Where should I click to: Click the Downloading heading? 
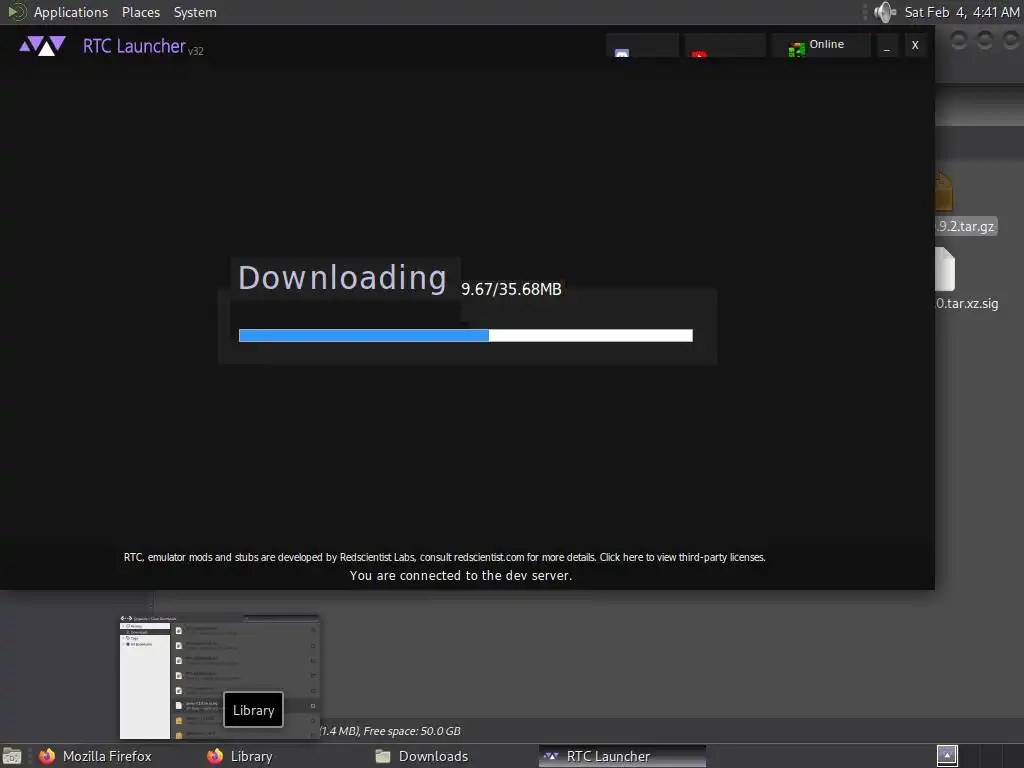coord(342,278)
